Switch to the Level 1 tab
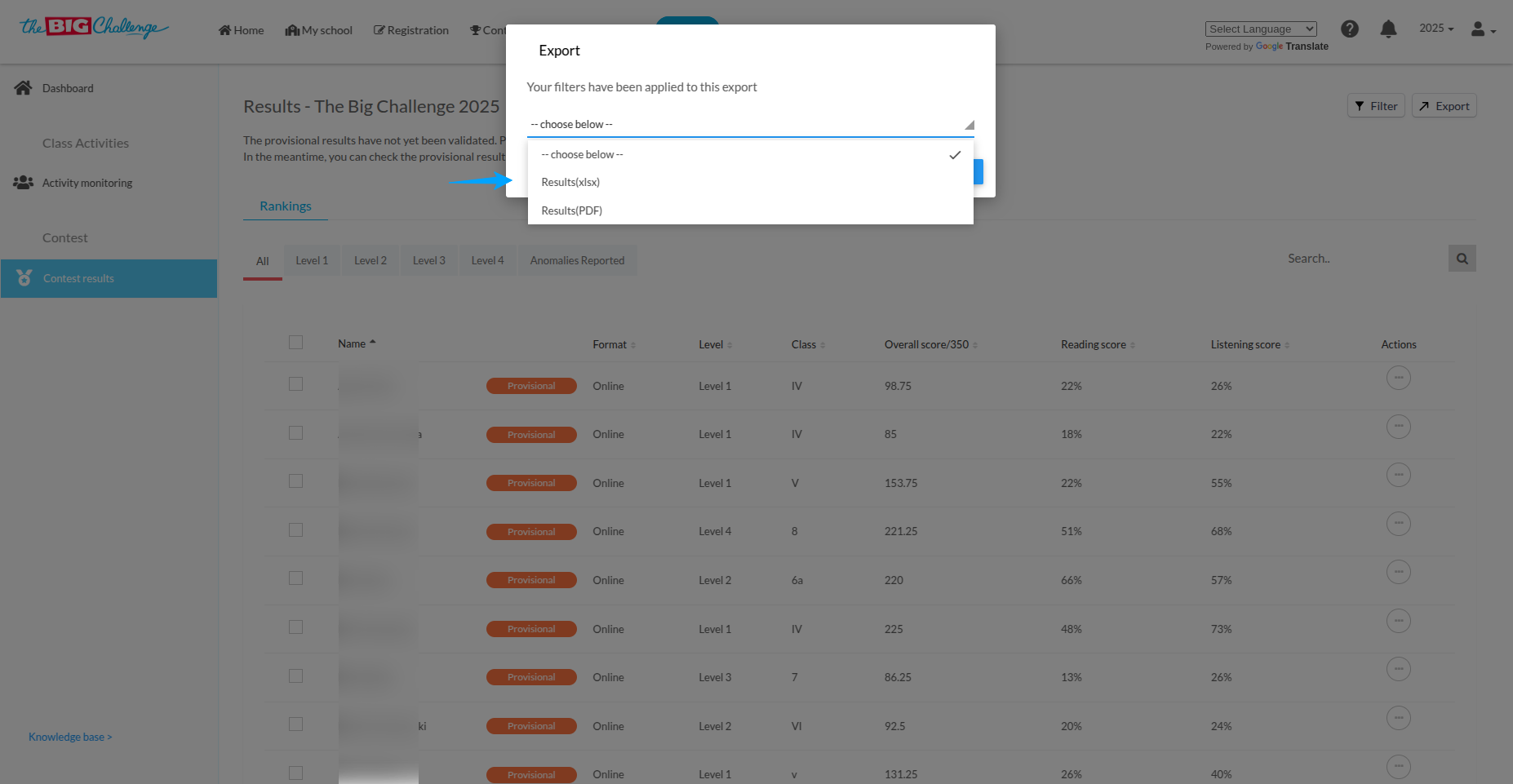 tap(312, 260)
